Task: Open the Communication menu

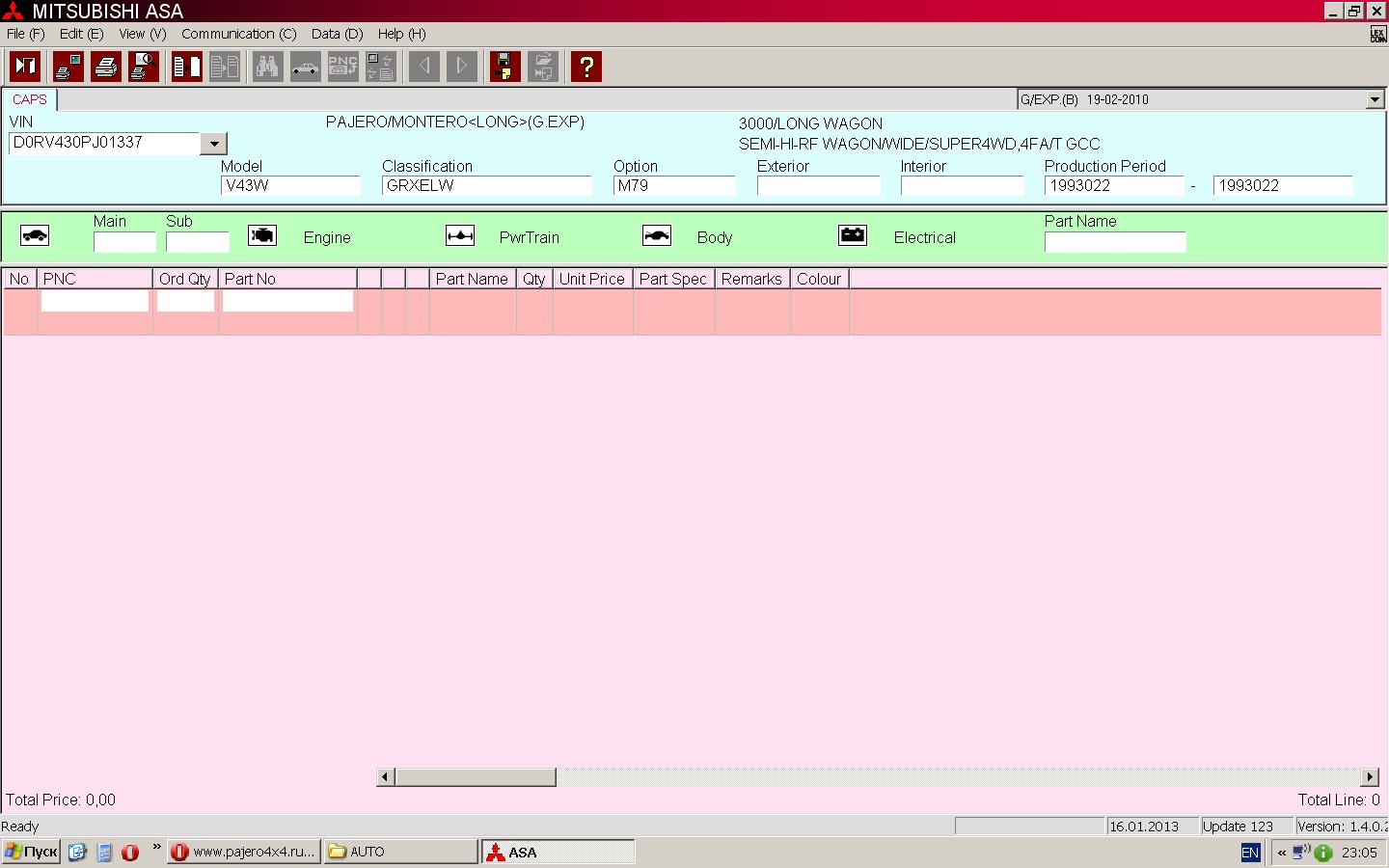Action: [238, 34]
